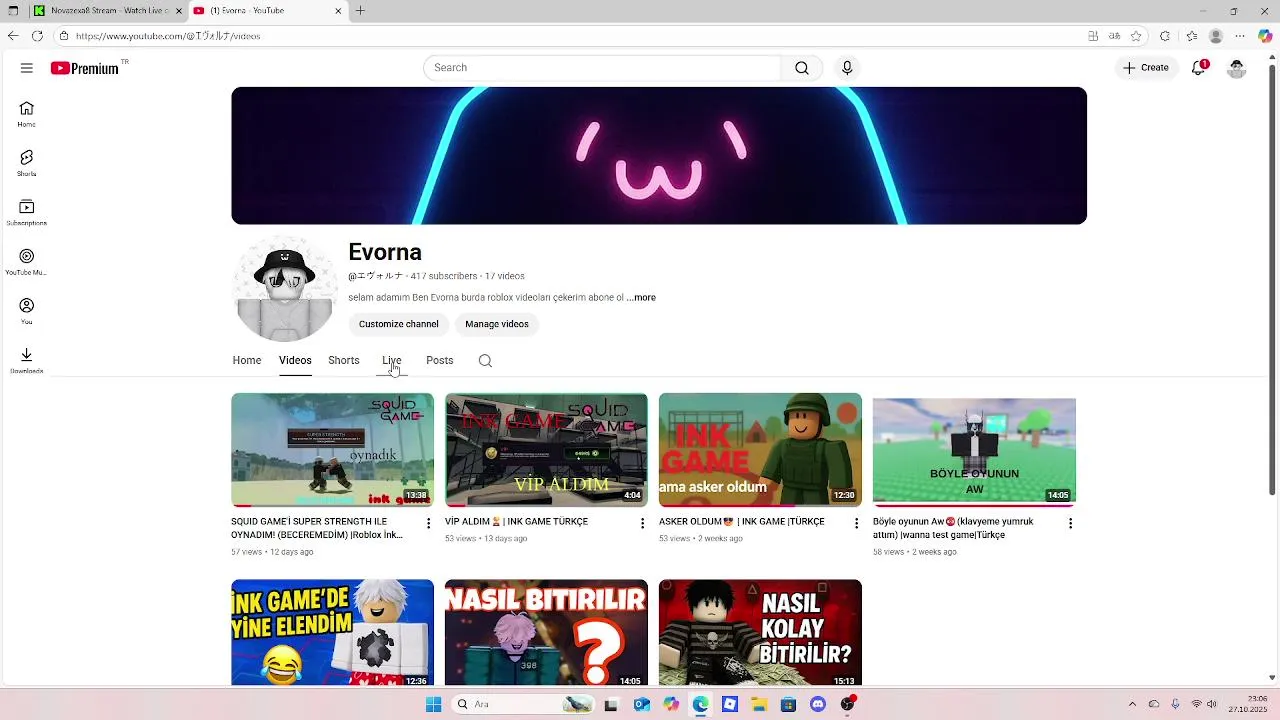Play the SQUID GAME thumbnail with 13:38 duration
Screen dimensions: 1280x720
[x=332, y=450]
